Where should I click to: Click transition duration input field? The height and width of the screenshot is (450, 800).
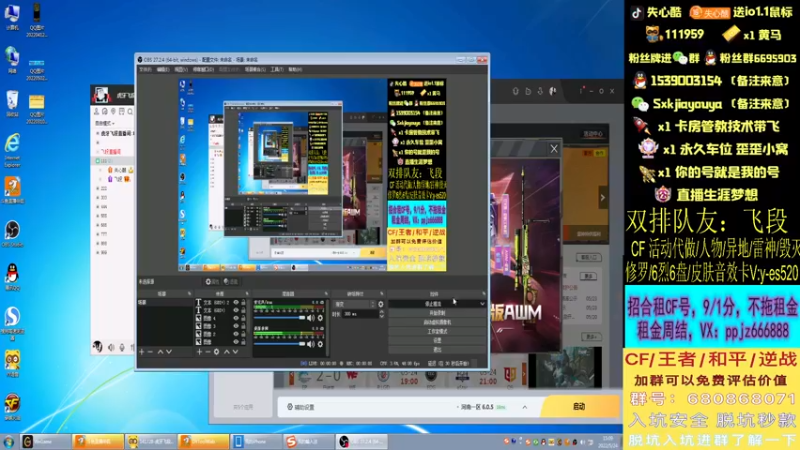360,314
